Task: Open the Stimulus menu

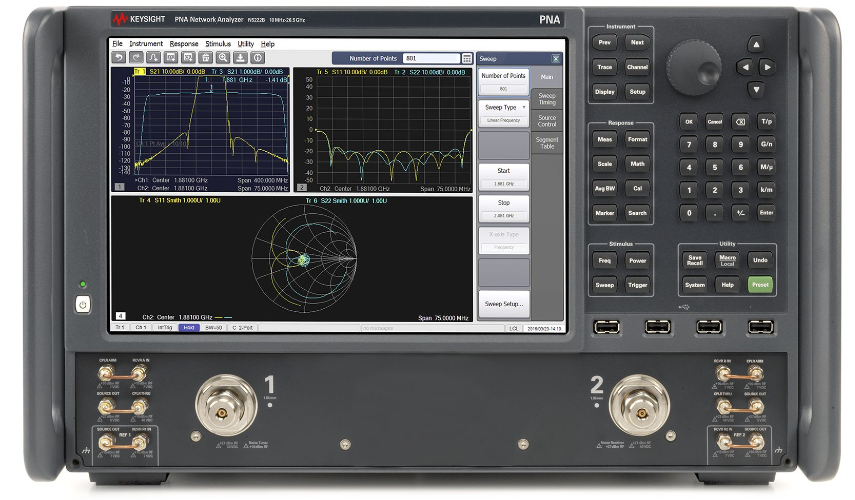Action: click(218, 44)
